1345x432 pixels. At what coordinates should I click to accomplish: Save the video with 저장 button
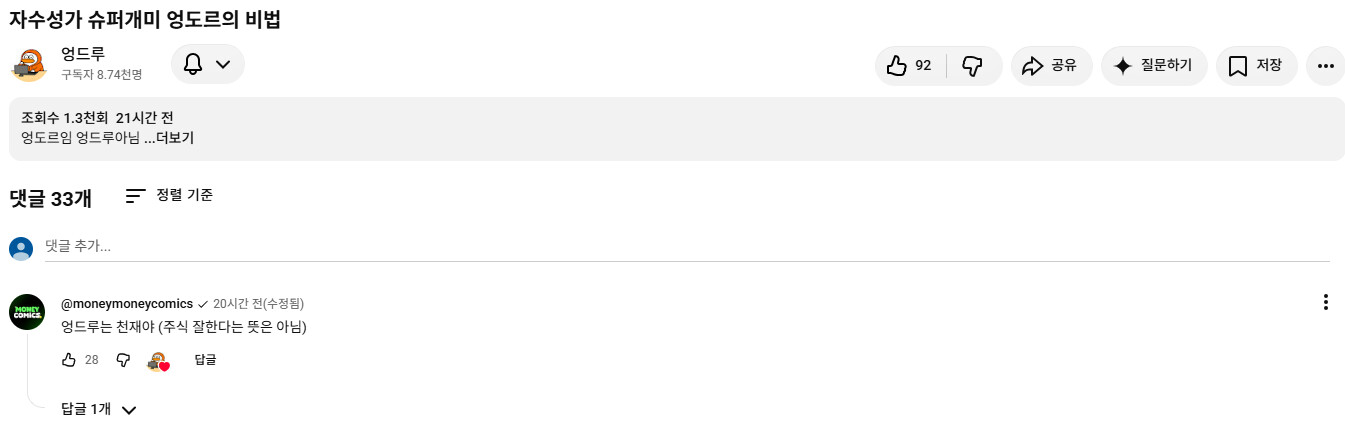[1256, 66]
